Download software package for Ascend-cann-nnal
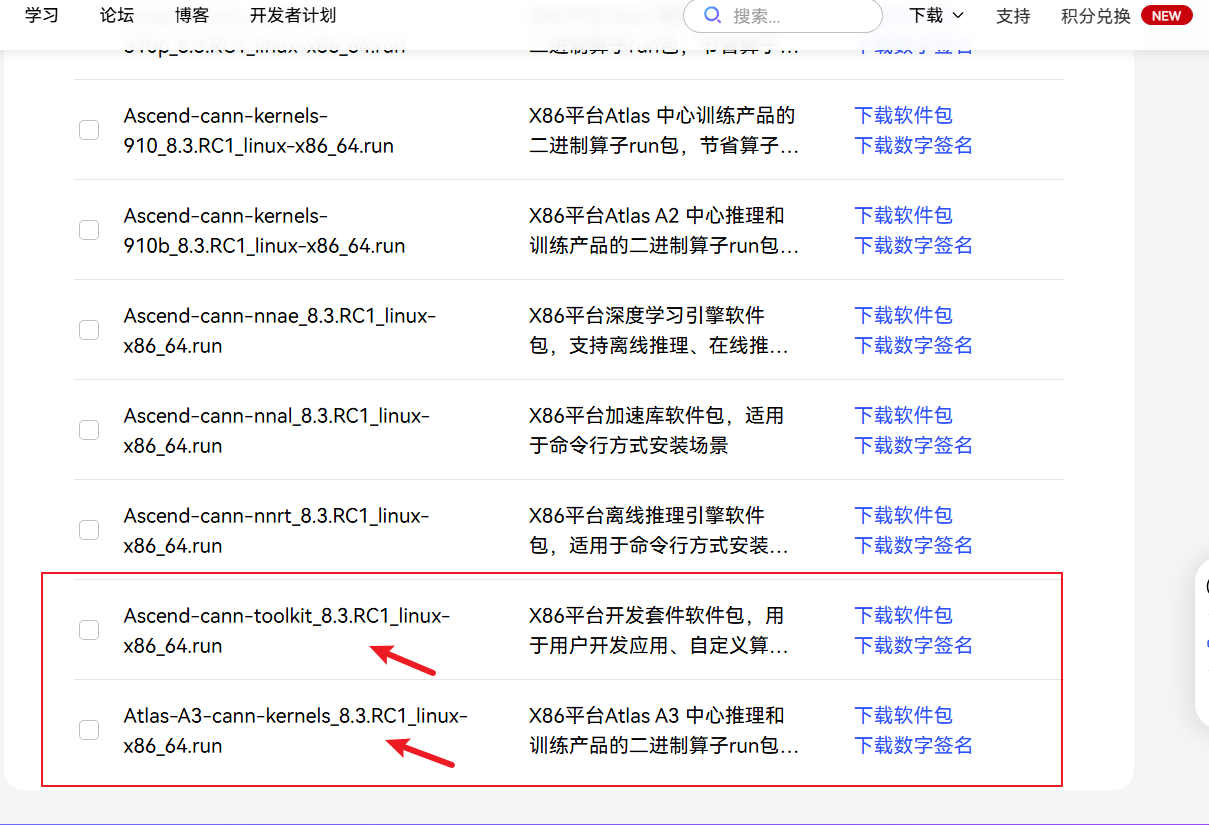 click(903, 415)
